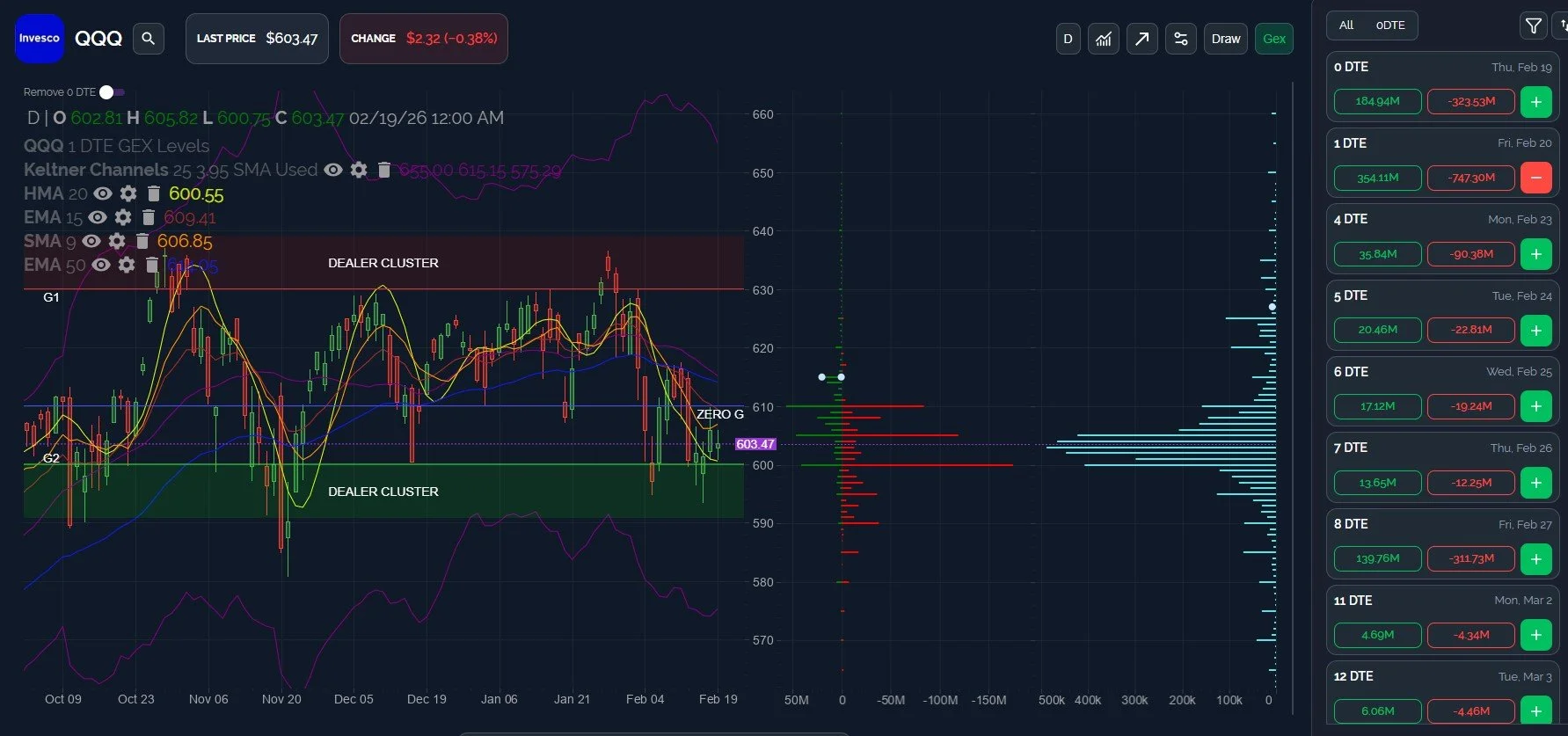
Task: Hide the EMA 15 indicator
Action: click(x=98, y=217)
